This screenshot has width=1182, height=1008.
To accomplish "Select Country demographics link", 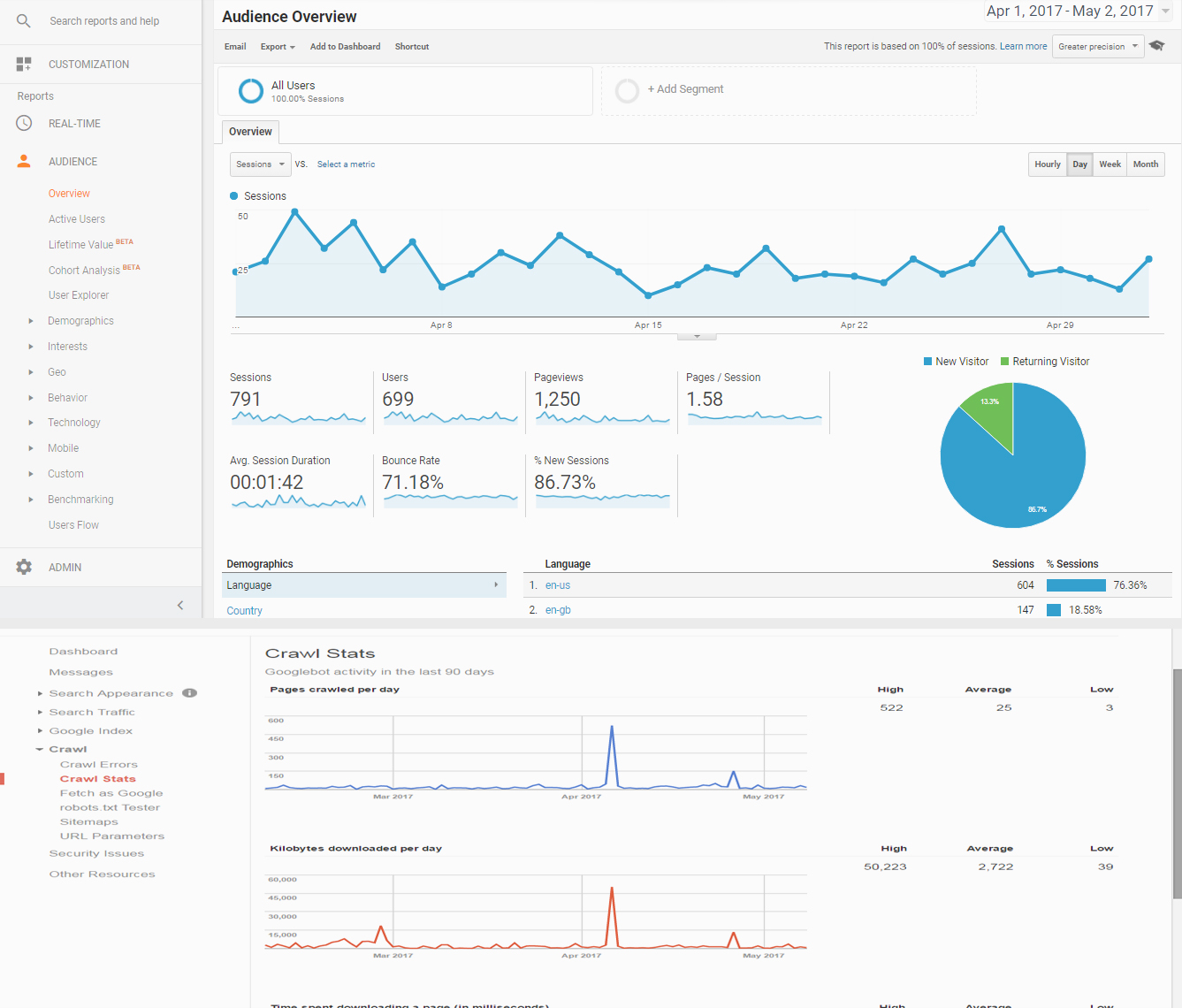I will point(244,611).
